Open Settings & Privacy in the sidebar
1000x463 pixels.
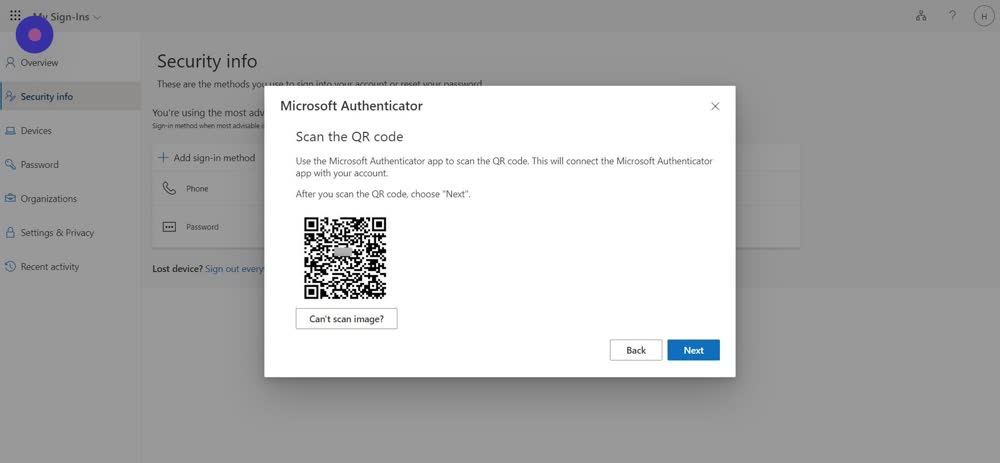(x=70, y=232)
